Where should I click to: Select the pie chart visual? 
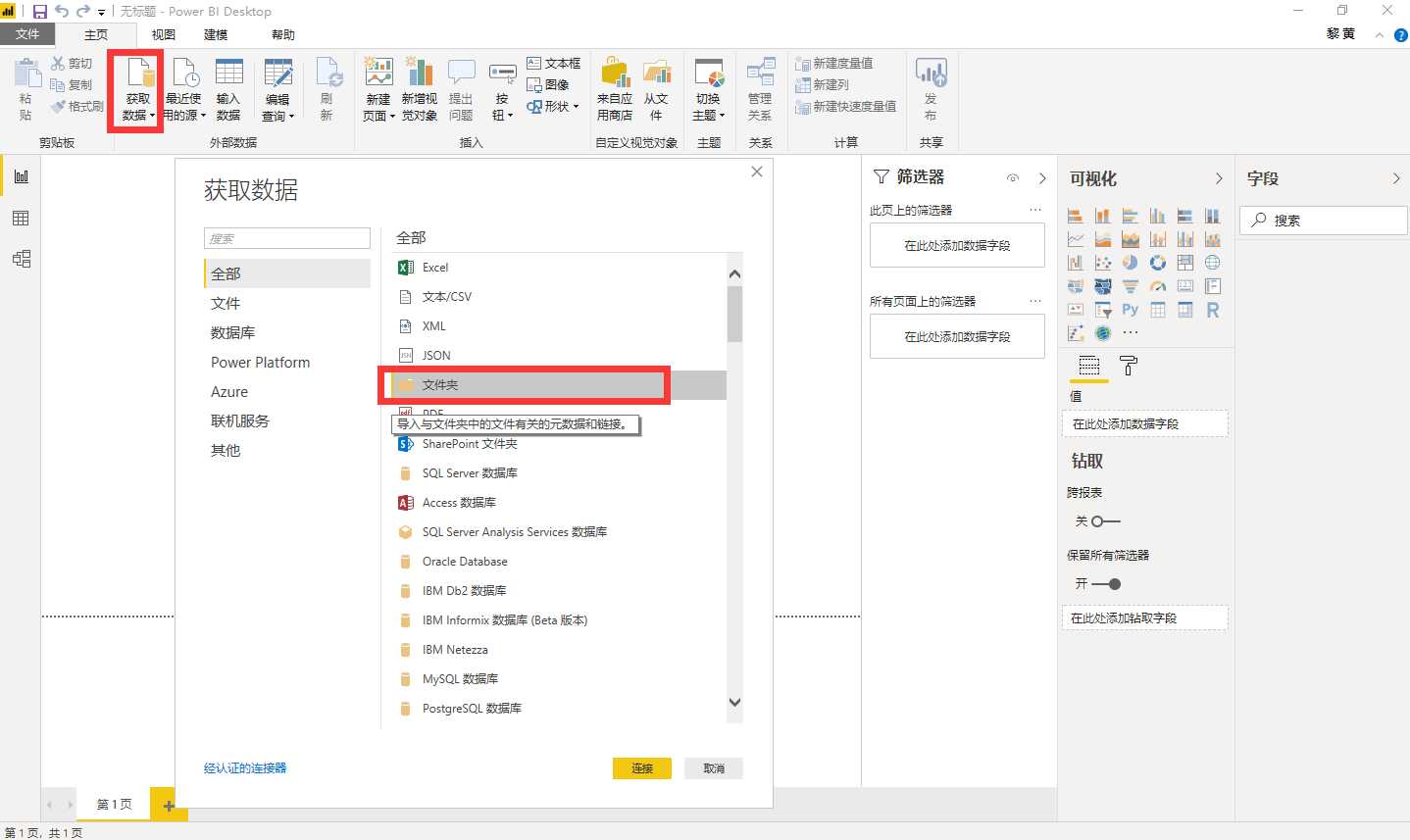(x=1131, y=262)
